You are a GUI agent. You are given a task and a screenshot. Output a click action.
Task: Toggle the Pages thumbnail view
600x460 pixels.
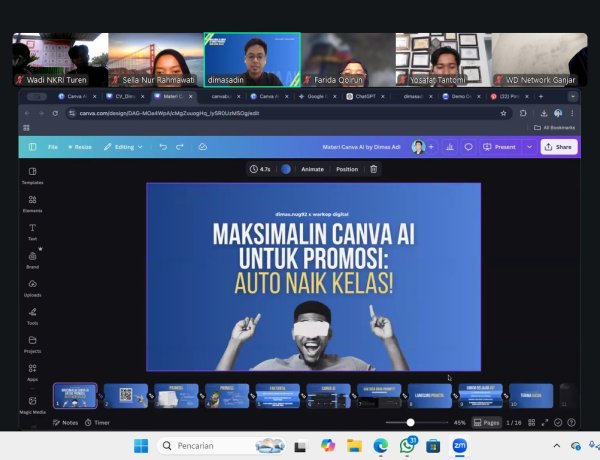click(486, 422)
